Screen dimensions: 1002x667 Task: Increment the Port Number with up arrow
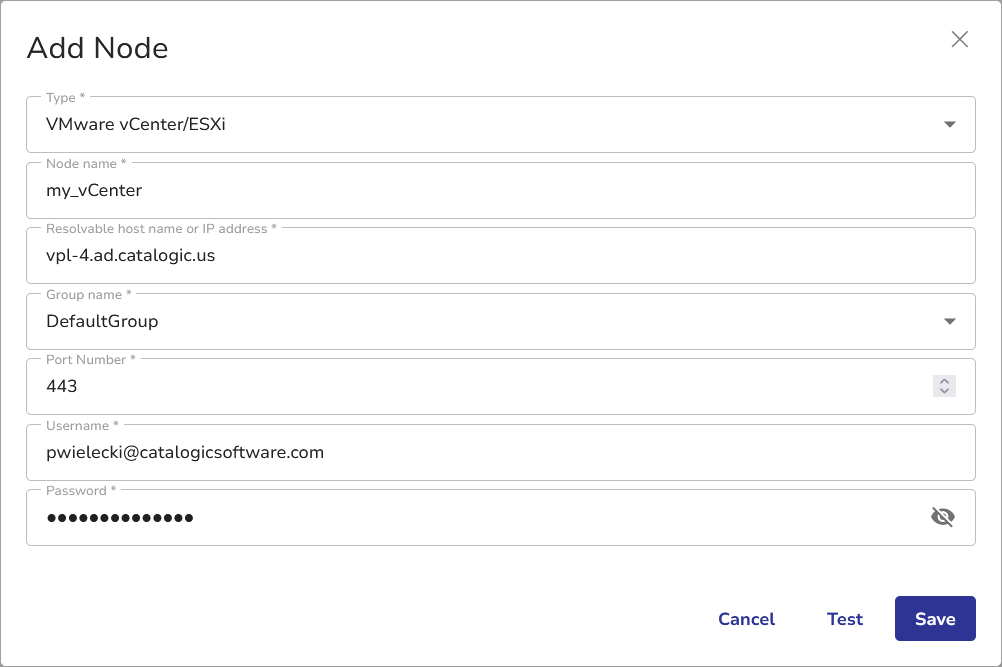(944, 381)
